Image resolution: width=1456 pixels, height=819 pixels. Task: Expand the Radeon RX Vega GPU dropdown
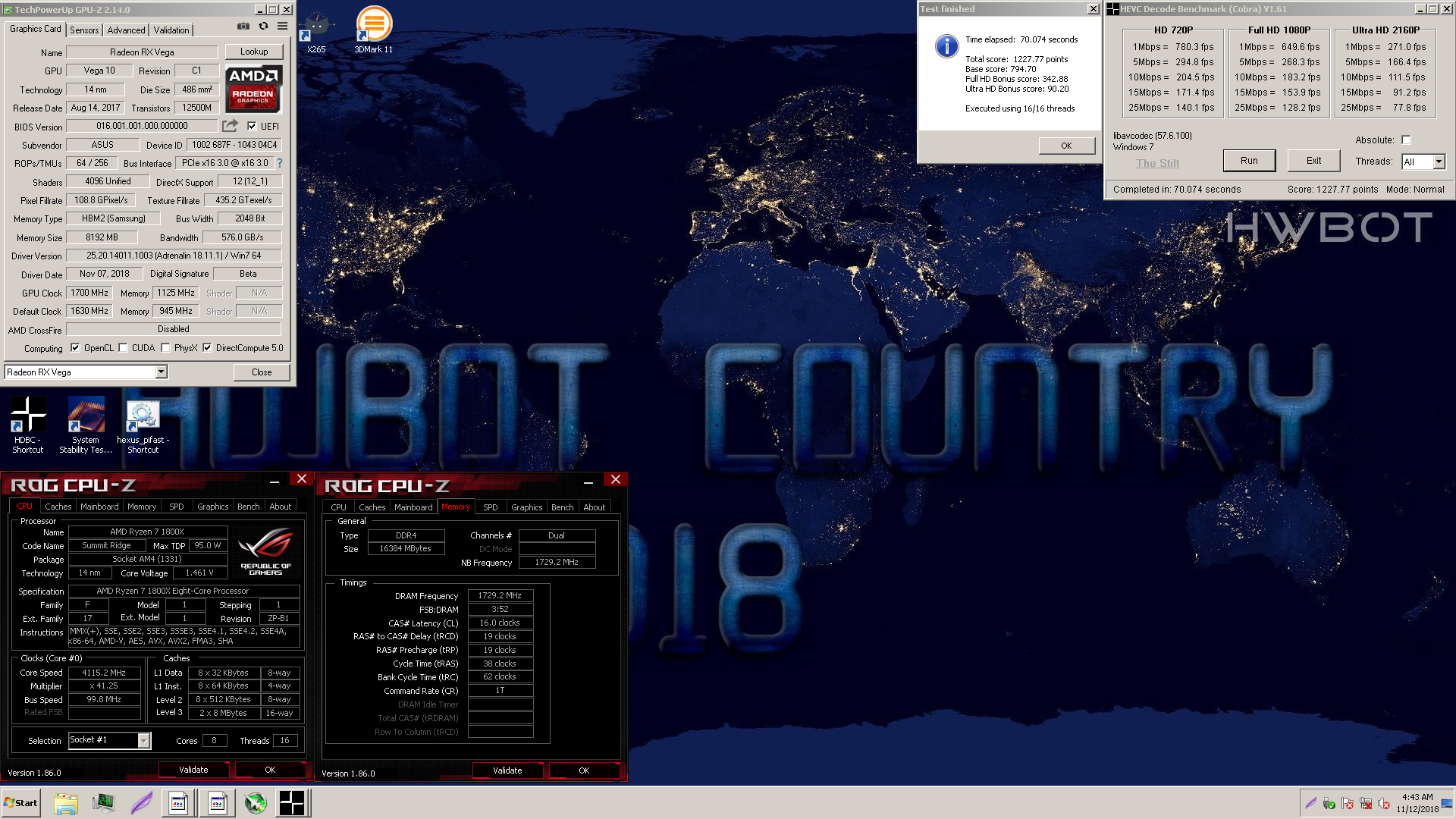click(x=161, y=372)
